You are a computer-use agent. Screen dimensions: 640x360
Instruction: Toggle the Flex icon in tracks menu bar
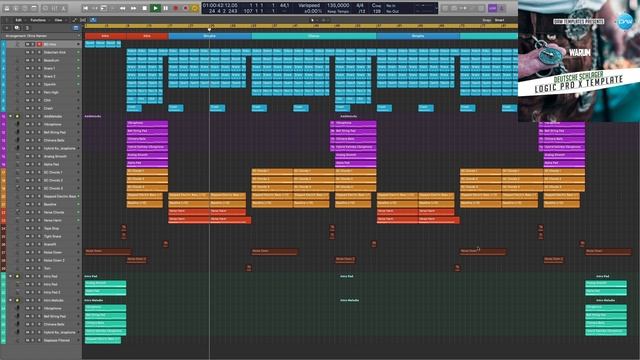pos(83,20)
